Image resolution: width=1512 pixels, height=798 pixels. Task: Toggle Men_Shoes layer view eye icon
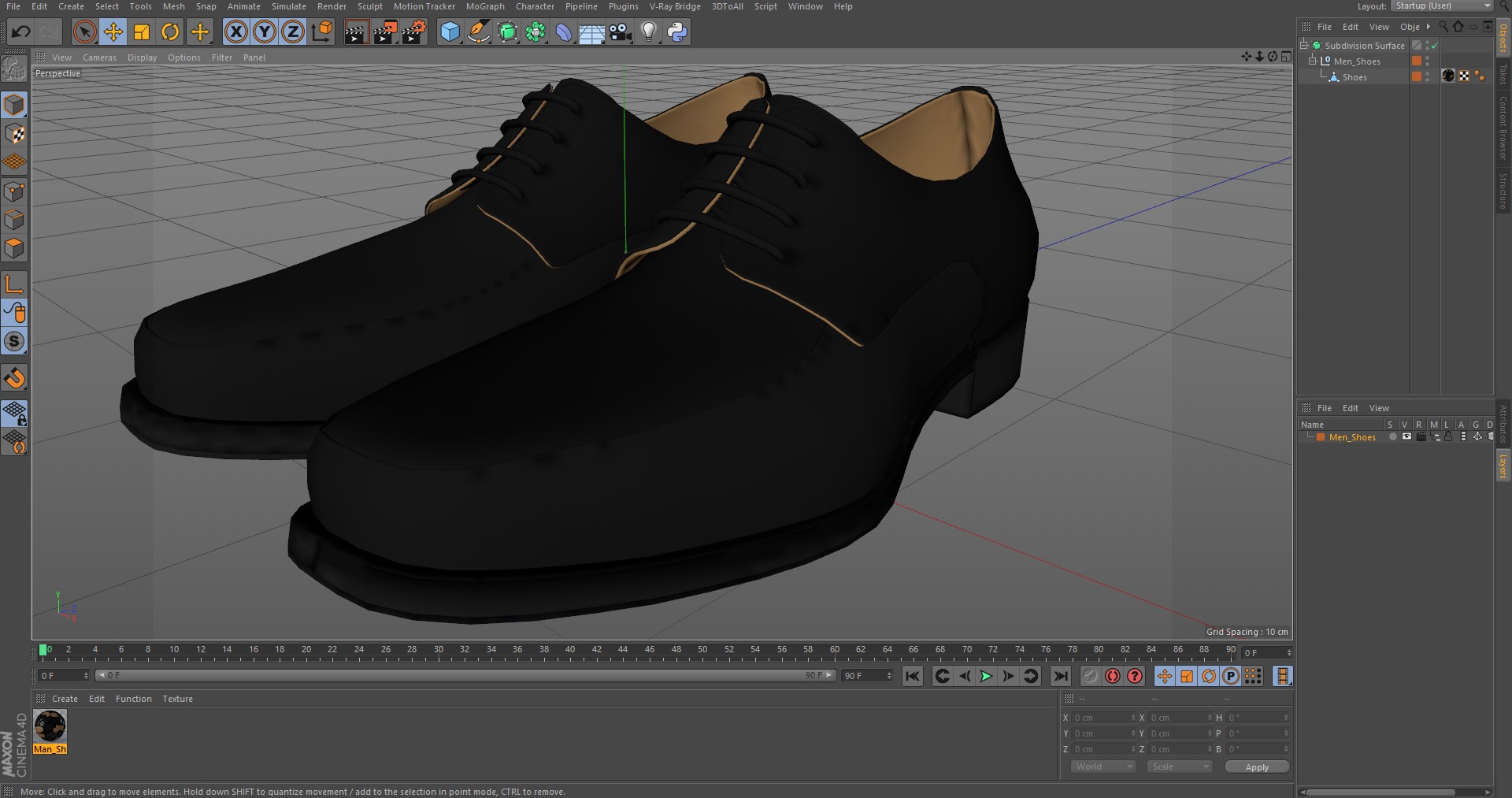coord(1406,436)
